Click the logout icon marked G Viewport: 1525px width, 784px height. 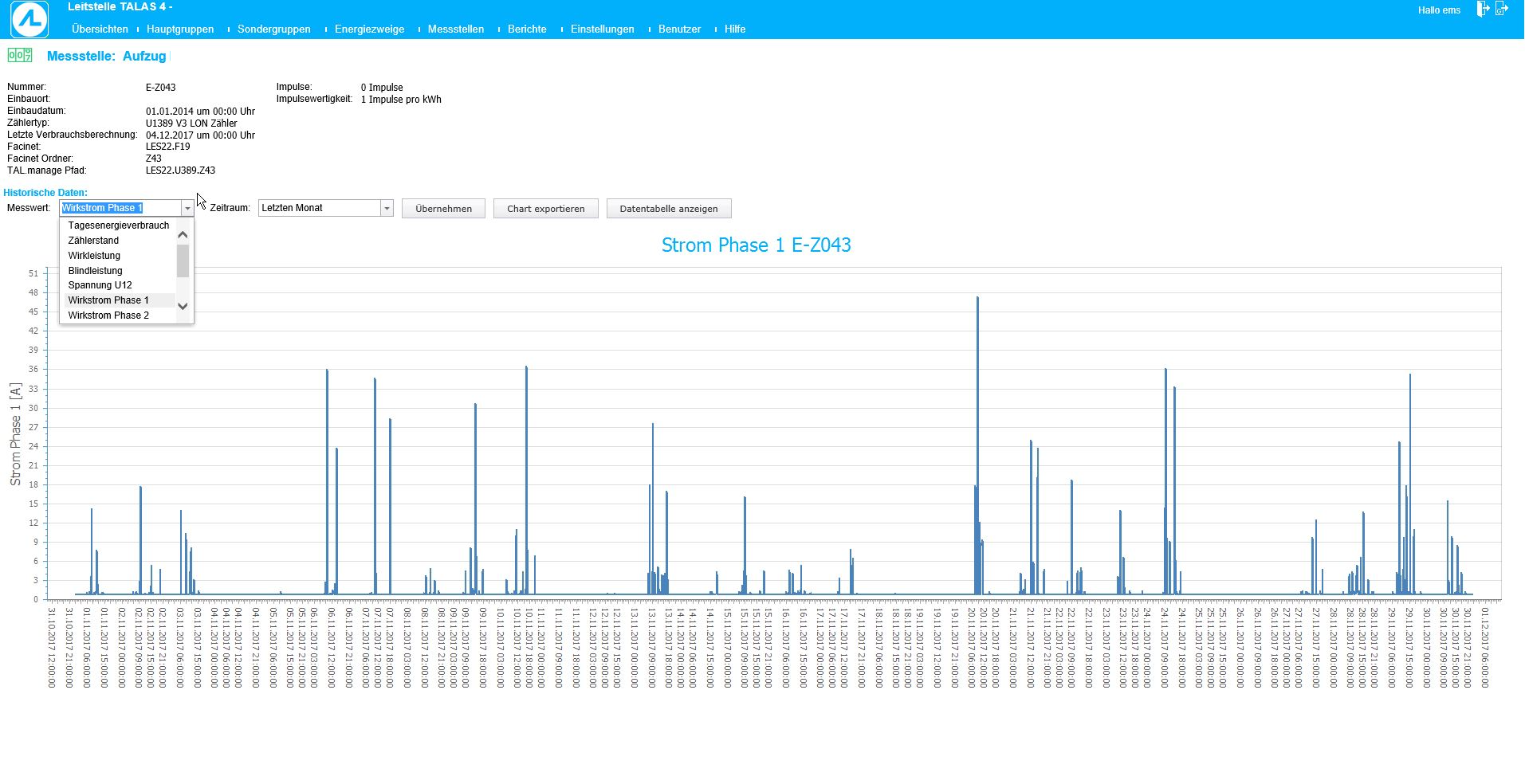tap(1502, 9)
